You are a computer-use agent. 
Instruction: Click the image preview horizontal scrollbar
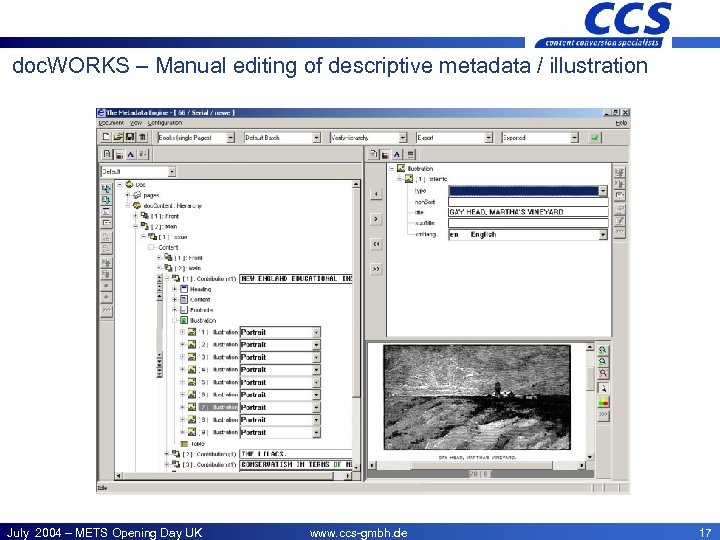click(x=478, y=465)
